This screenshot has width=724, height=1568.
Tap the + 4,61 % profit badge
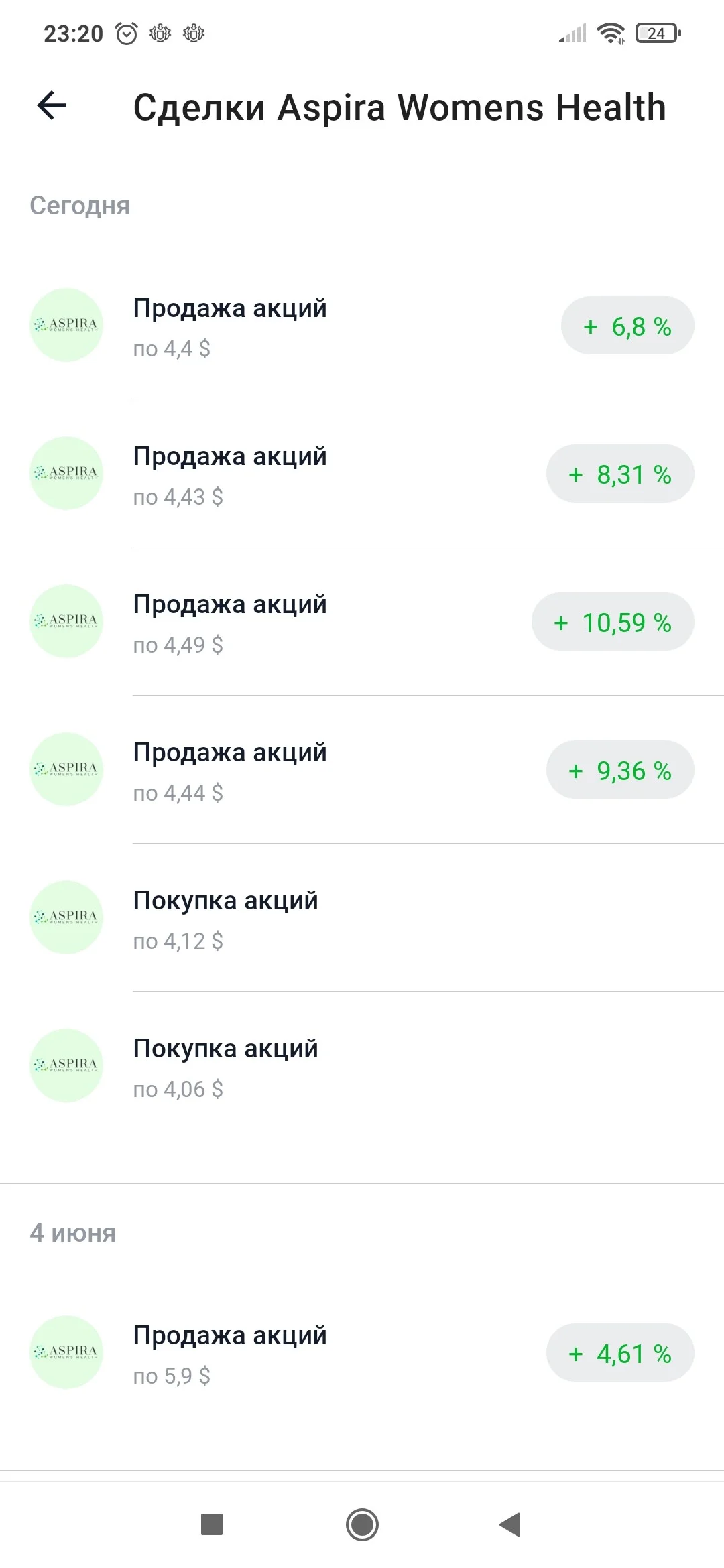coord(620,1353)
